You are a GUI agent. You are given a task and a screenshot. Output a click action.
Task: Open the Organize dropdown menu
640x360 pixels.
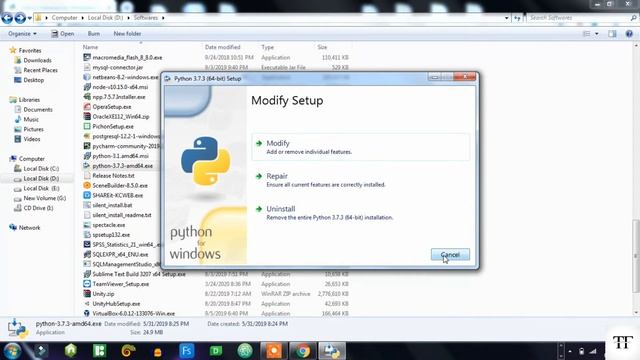pos(22,34)
